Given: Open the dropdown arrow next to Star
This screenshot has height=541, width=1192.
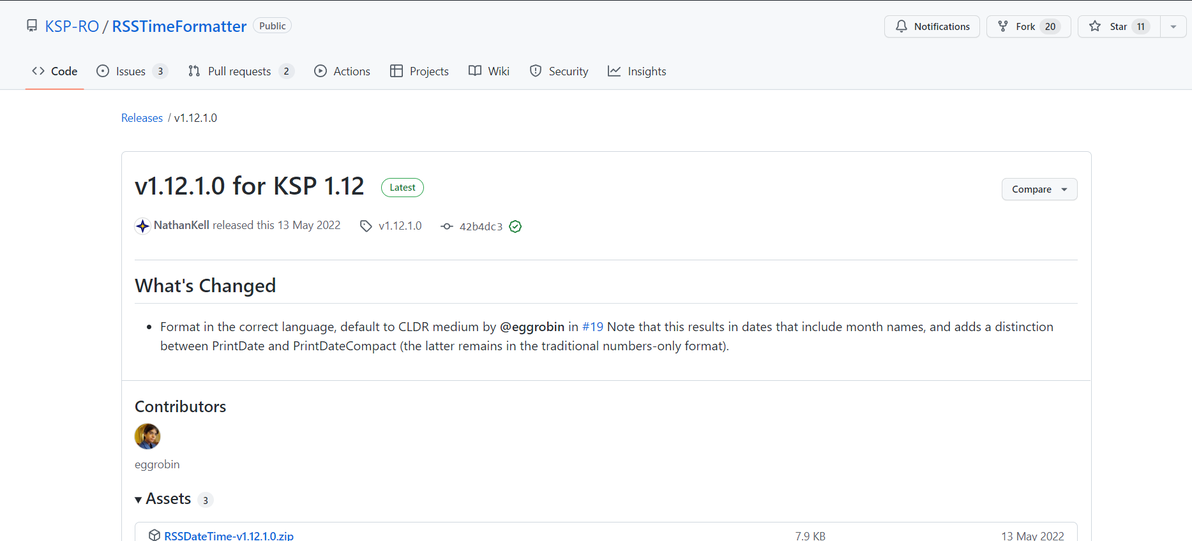Looking at the screenshot, I should click(1173, 27).
